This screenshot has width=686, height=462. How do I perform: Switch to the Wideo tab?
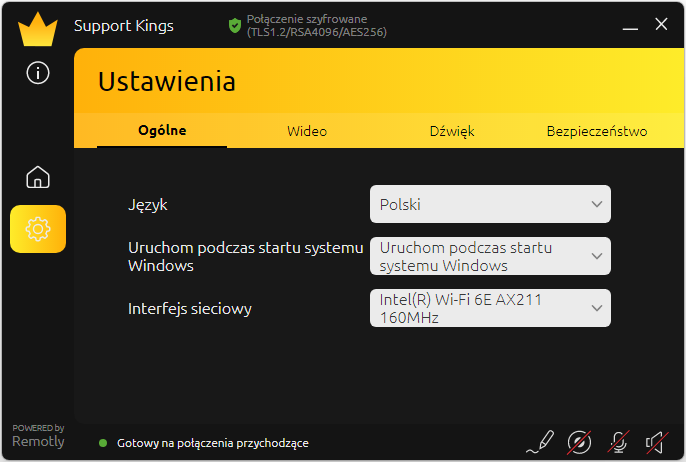(307, 131)
